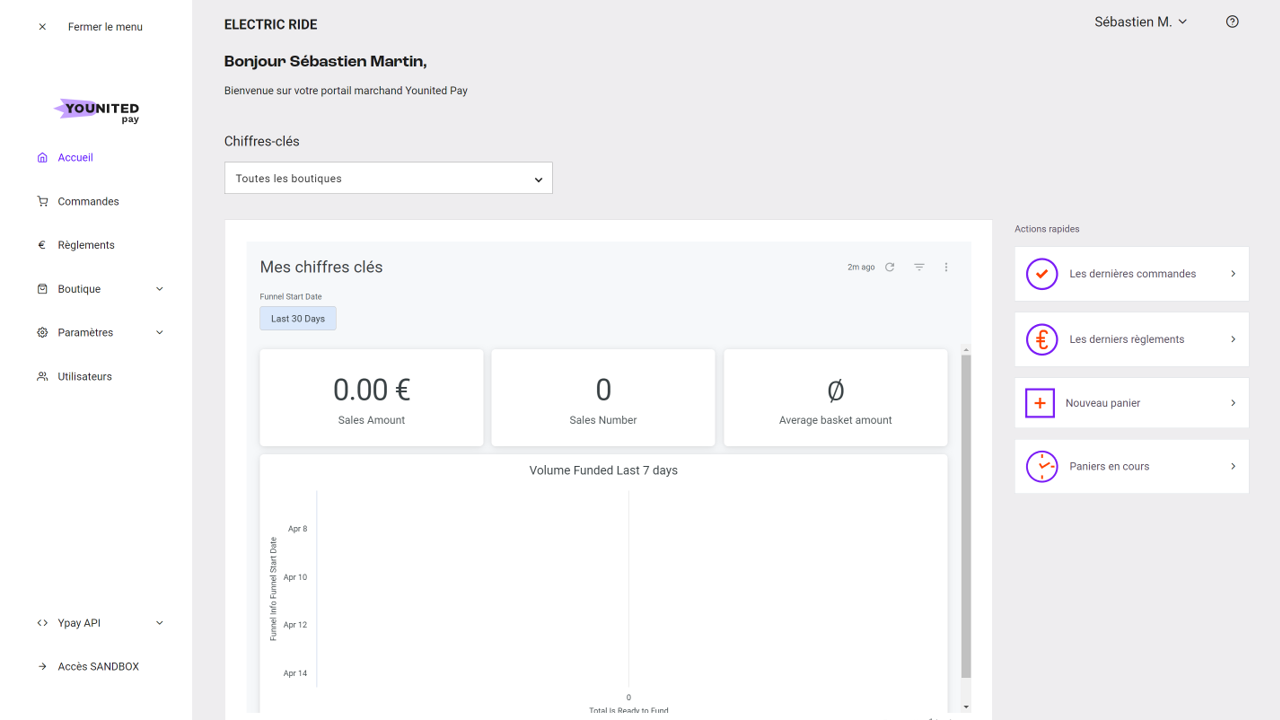Screen dimensions: 1280x720
Task: Click the plus square Nouveau panier icon
Action: click(1040, 403)
